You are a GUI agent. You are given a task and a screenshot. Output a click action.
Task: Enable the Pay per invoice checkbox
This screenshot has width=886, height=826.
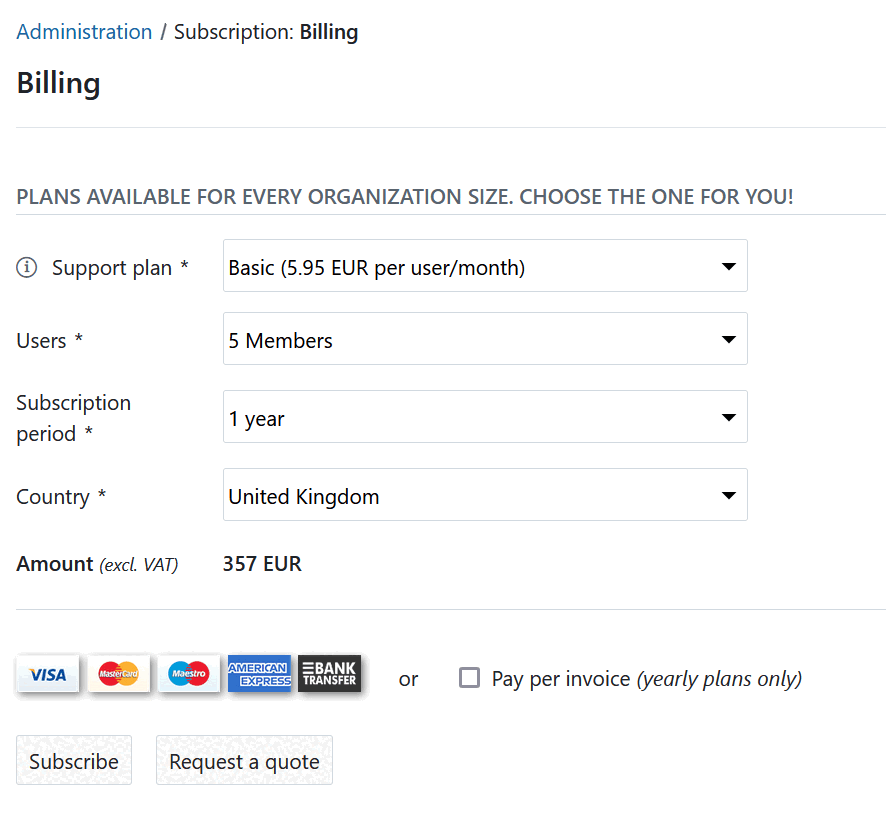469,678
